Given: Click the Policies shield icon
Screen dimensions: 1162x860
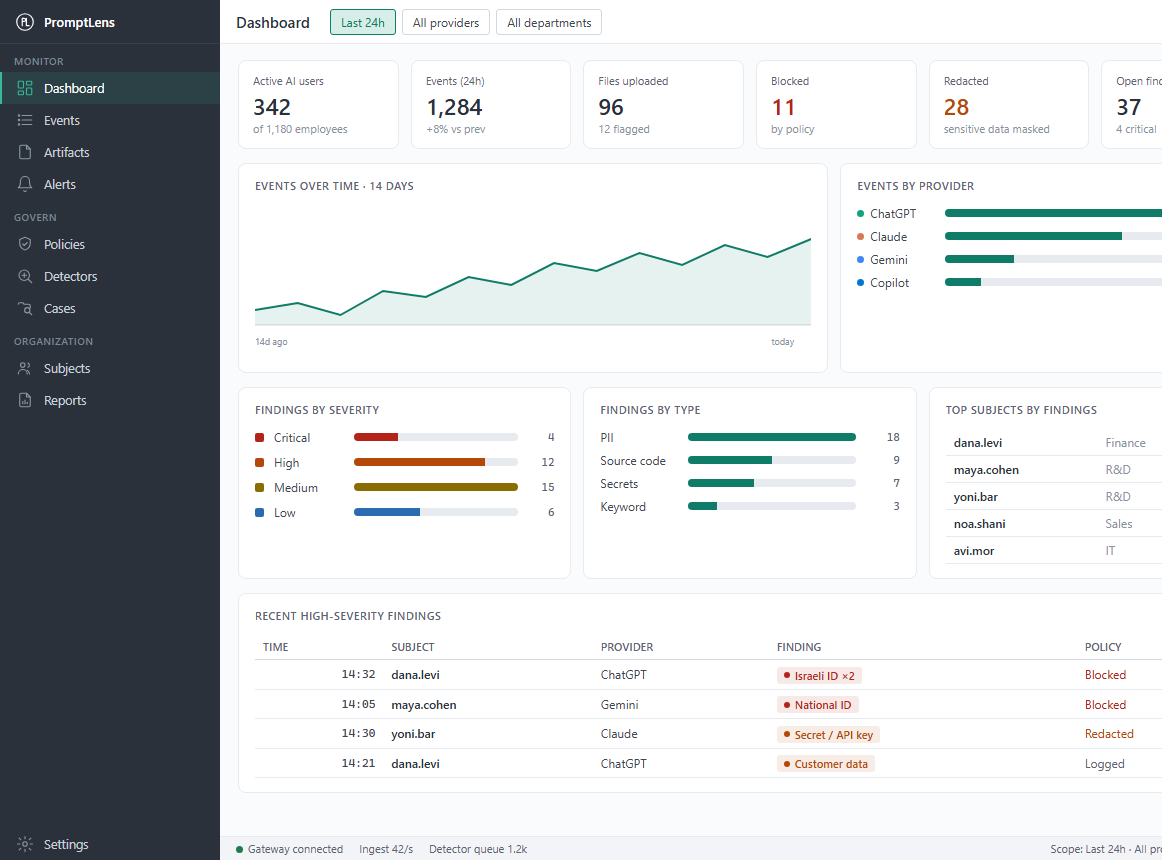Looking at the screenshot, I should pyautogui.click(x=25, y=244).
